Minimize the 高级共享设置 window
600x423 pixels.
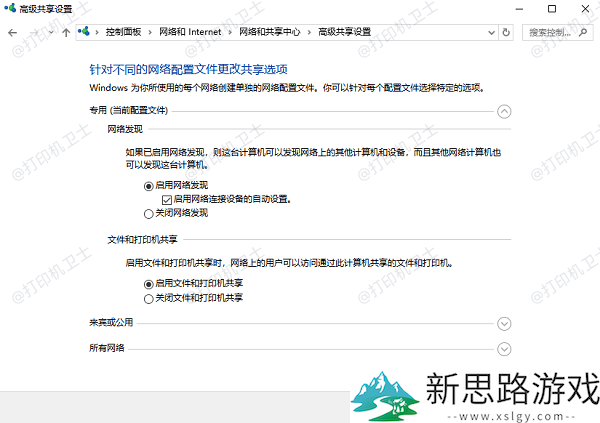[519, 9]
